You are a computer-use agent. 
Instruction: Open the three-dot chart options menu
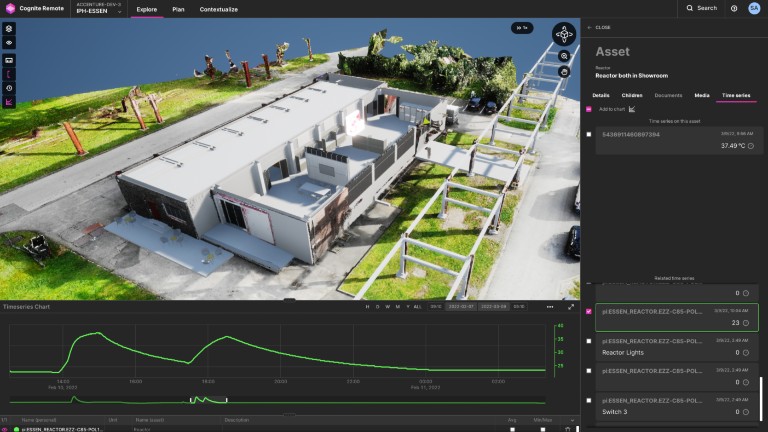550,307
